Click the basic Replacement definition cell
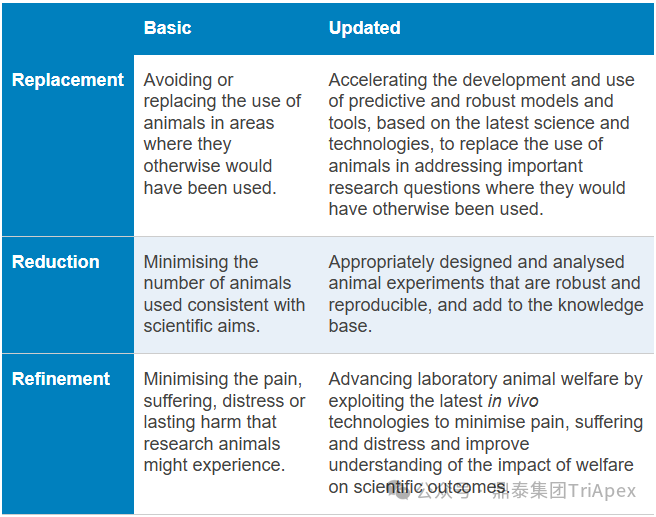 (222, 133)
